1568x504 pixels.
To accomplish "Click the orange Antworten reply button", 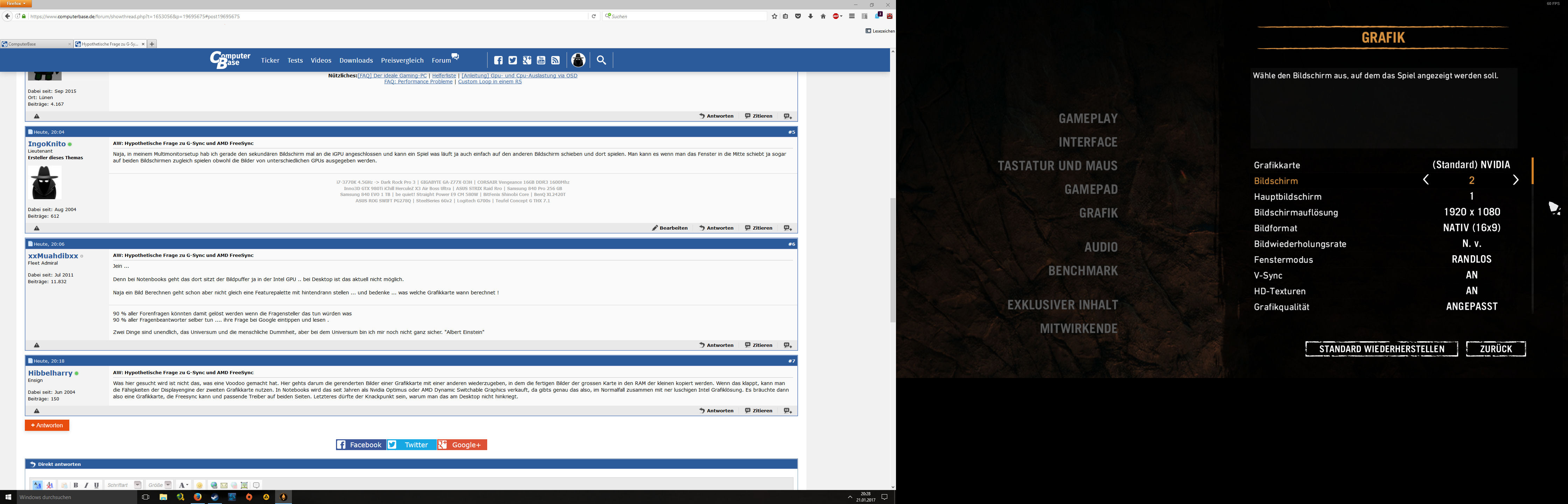I will pos(47,426).
